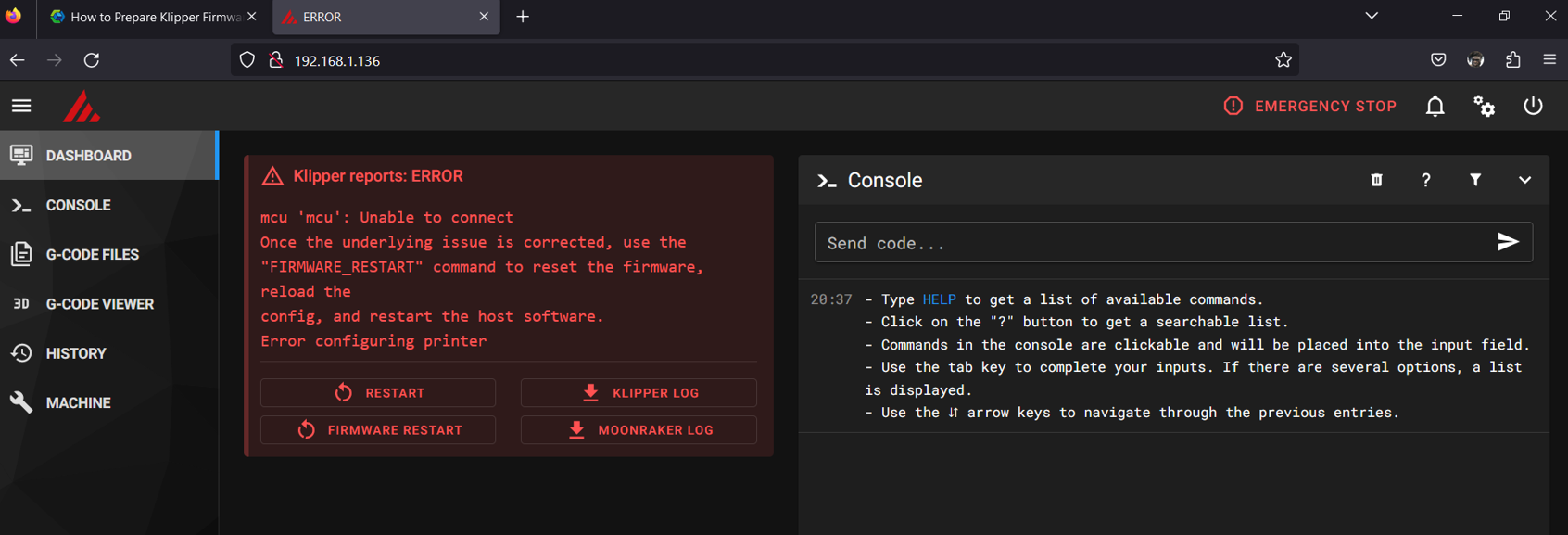Click the Restart button
This screenshot has width=1568, height=535.
tap(378, 393)
